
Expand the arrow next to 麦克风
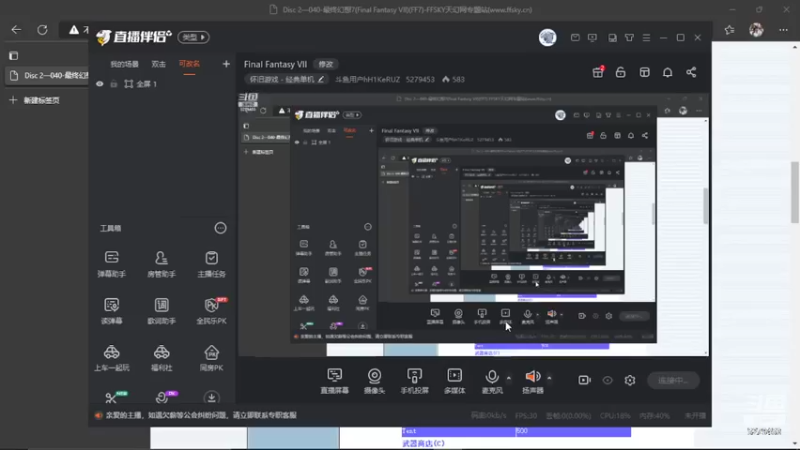coord(509,378)
